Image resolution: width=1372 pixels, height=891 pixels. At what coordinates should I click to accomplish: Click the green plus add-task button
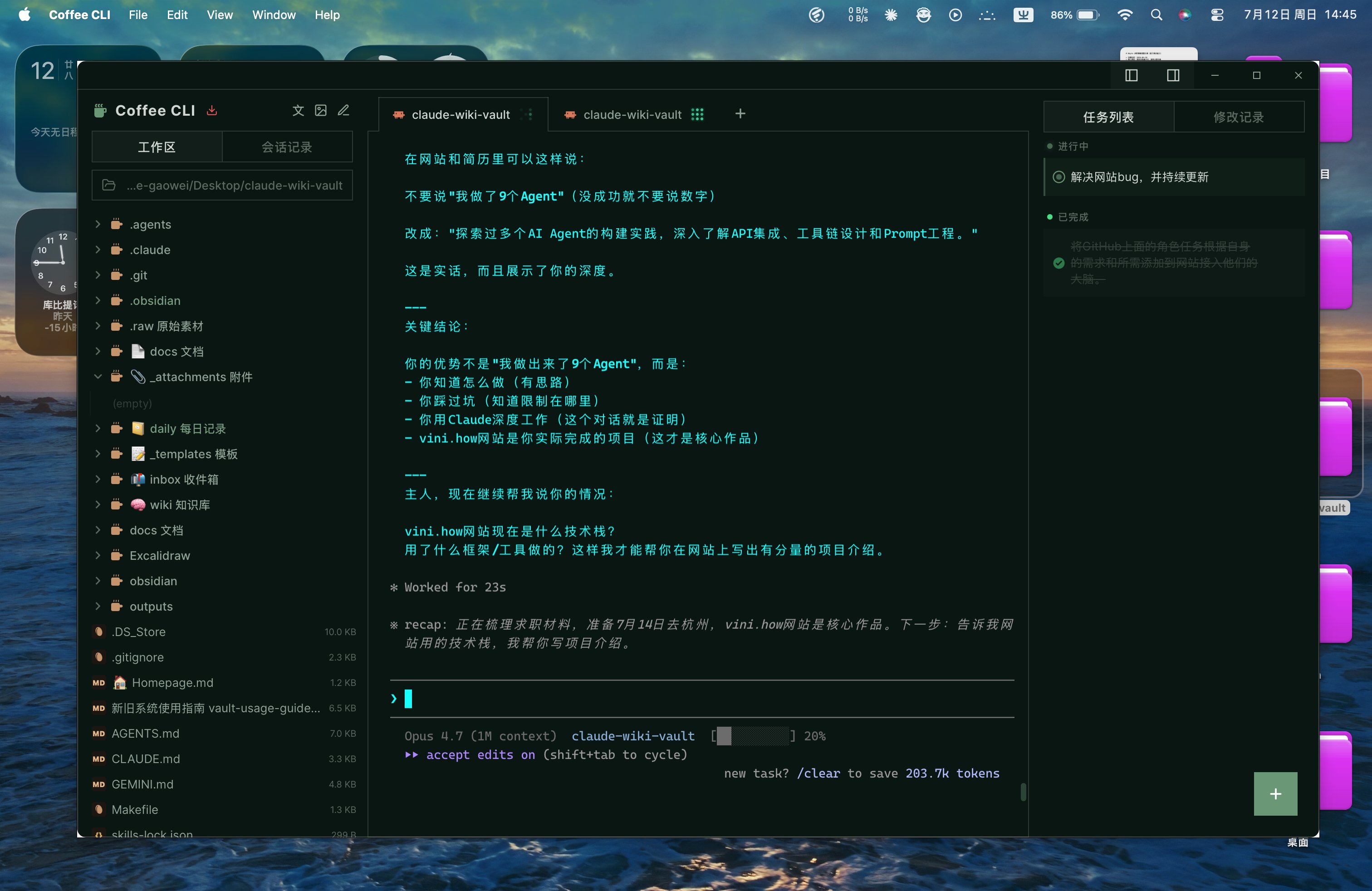tap(1275, 793)
